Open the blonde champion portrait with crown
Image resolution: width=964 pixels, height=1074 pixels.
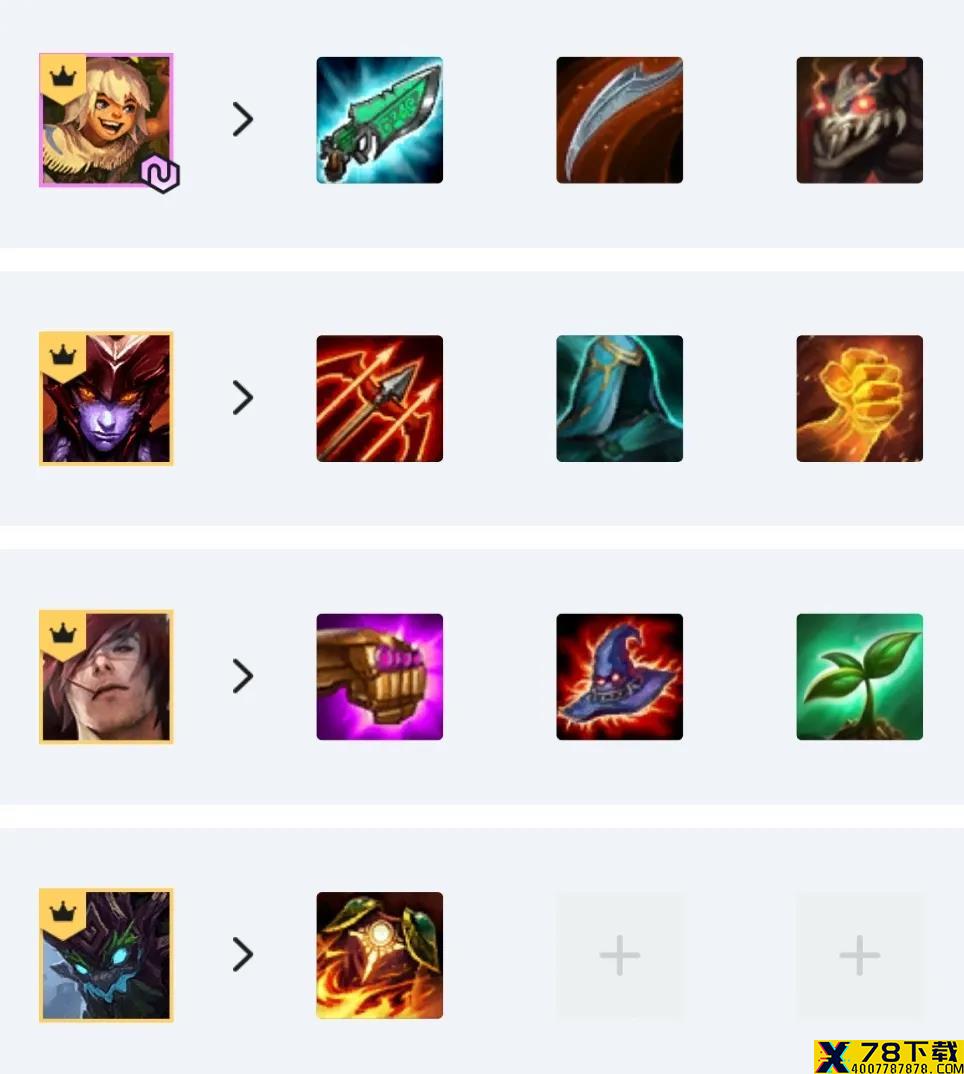pyautogui.click(x=106, y=120)
